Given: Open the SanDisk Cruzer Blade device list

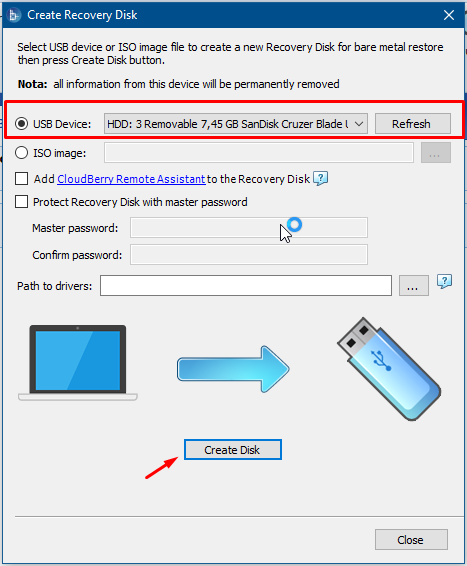Looking at the screenshot, I should pos(236,124).
